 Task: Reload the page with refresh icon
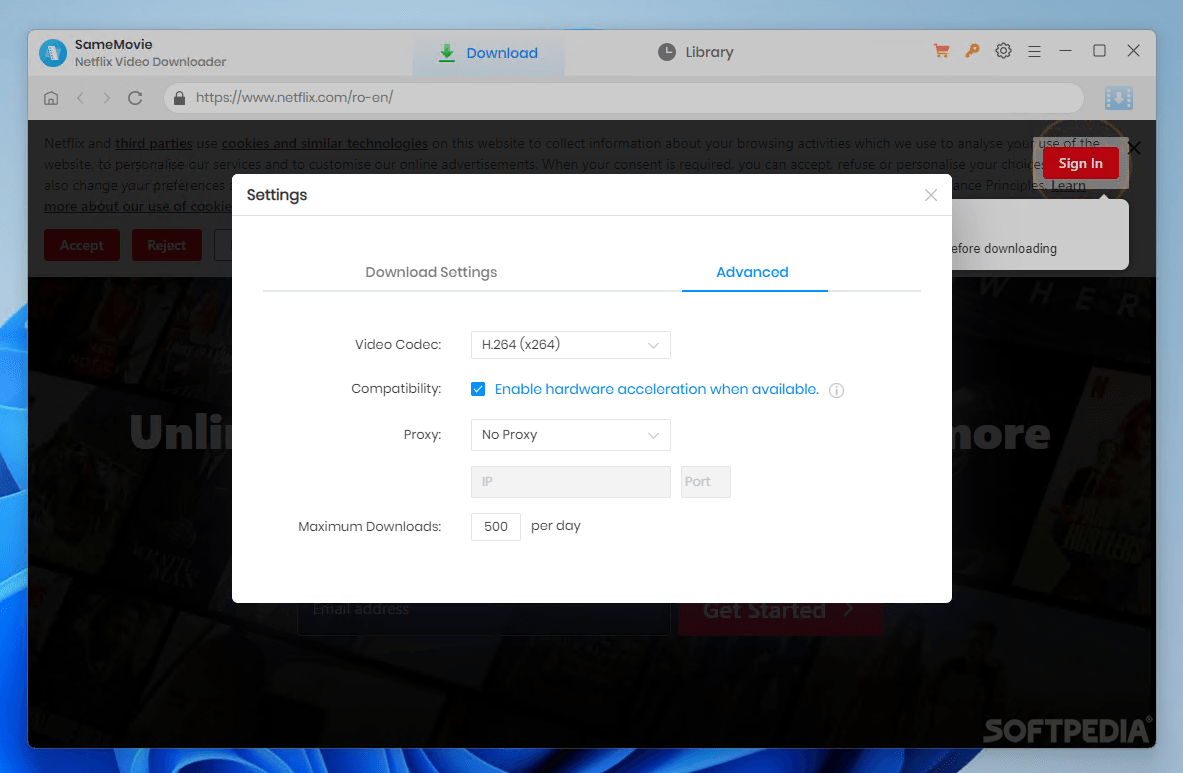[135, 98]
